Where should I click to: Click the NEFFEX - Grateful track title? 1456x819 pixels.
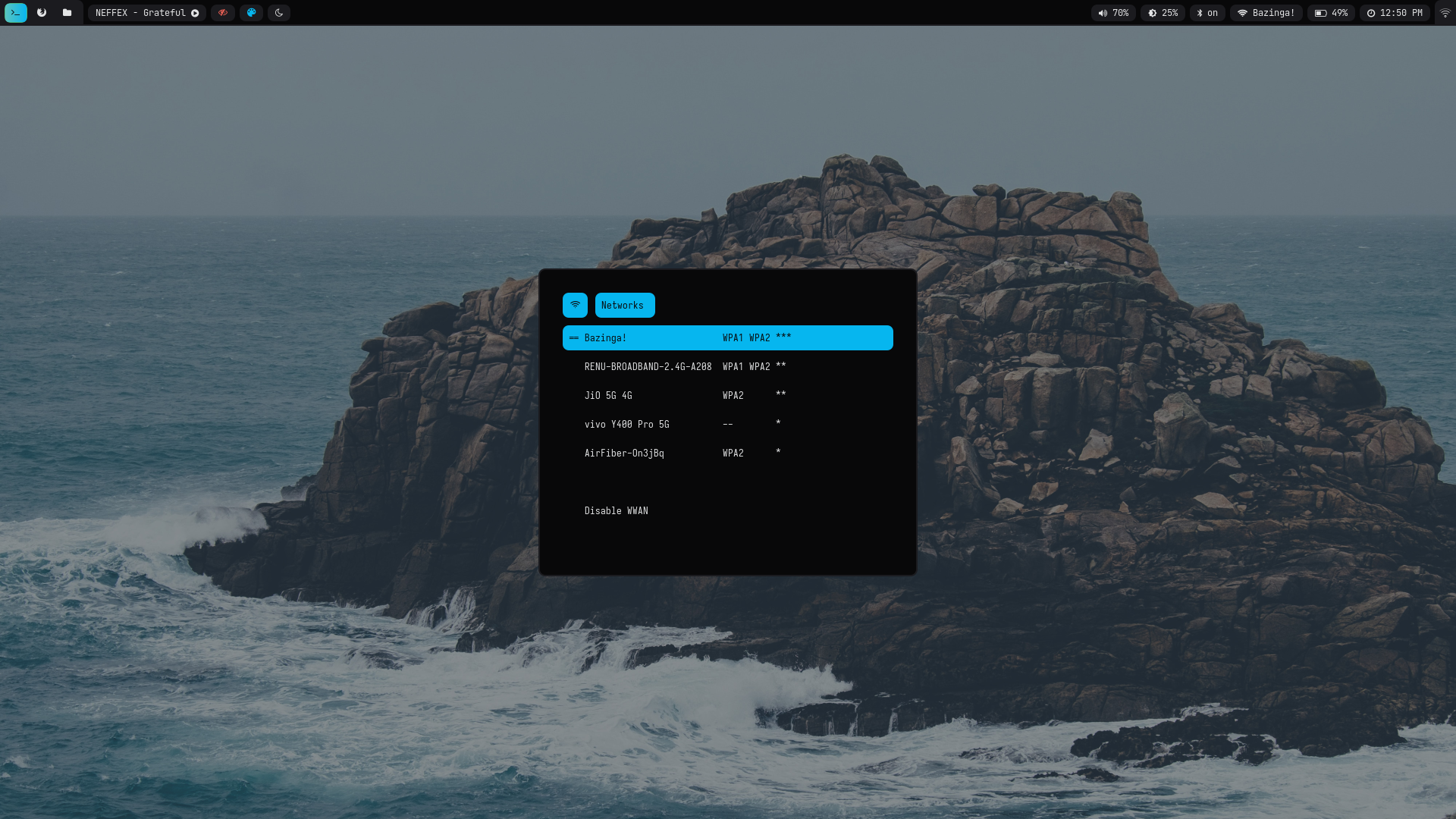point(140,13)
